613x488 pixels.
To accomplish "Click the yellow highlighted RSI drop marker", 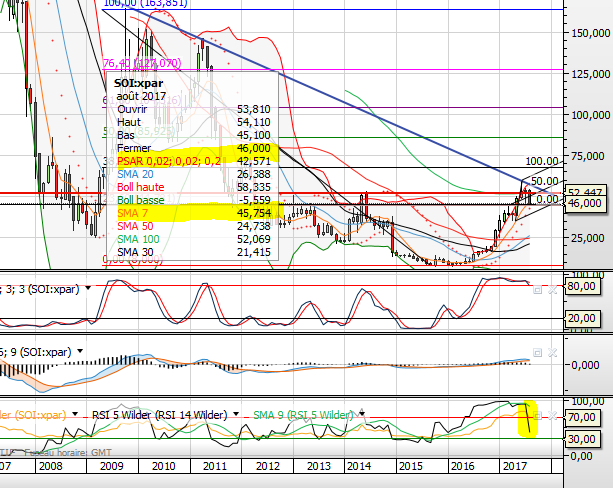I will (527, 418).
